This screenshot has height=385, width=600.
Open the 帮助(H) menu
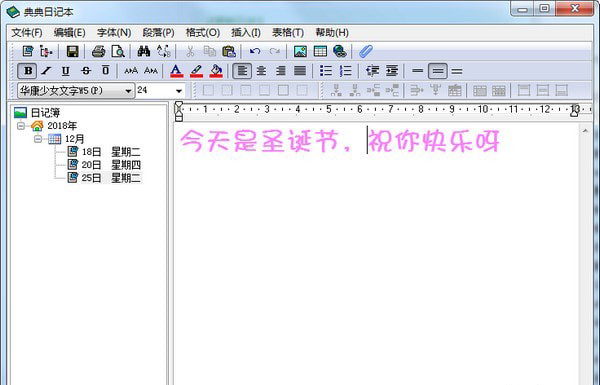(332, 33)
